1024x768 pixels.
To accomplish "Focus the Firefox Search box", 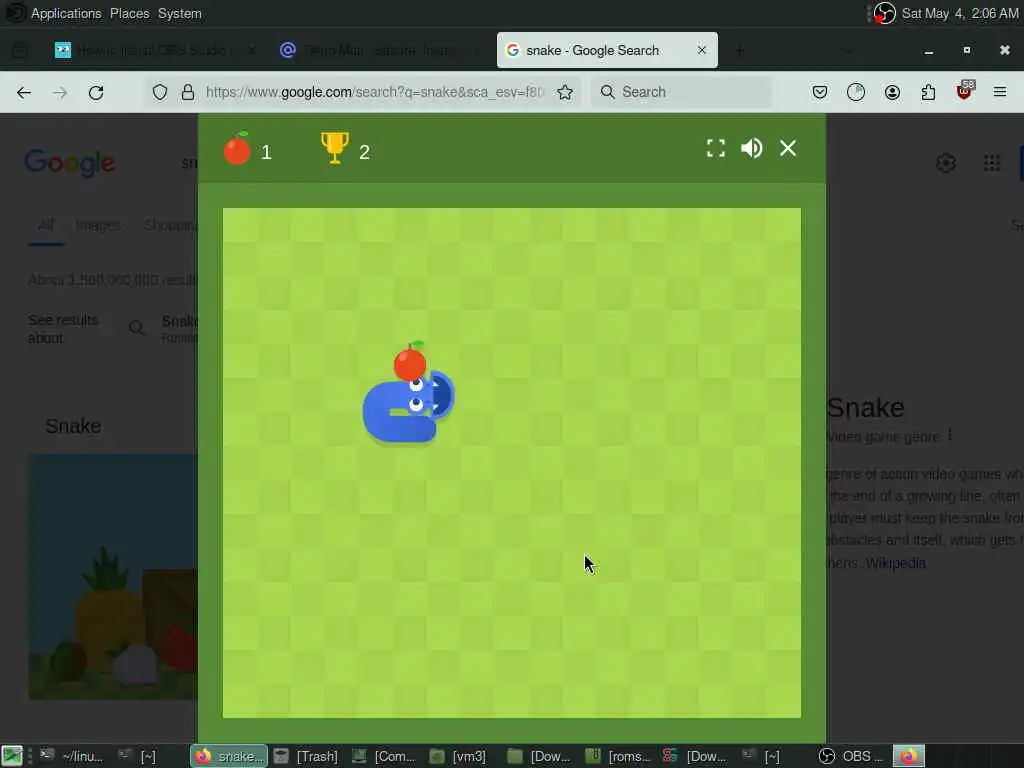I will [682, 92].
